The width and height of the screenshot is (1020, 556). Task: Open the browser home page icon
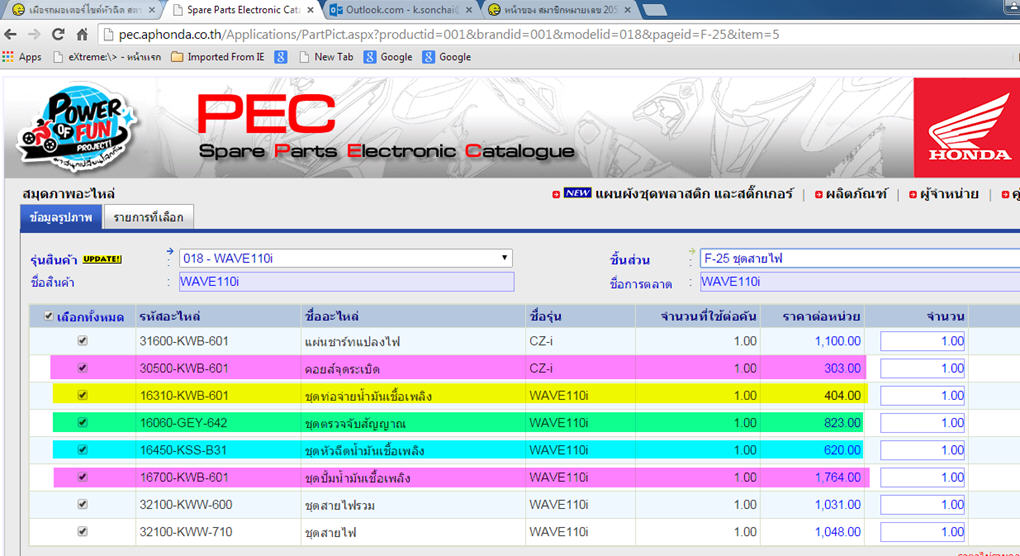pos(82,34)
